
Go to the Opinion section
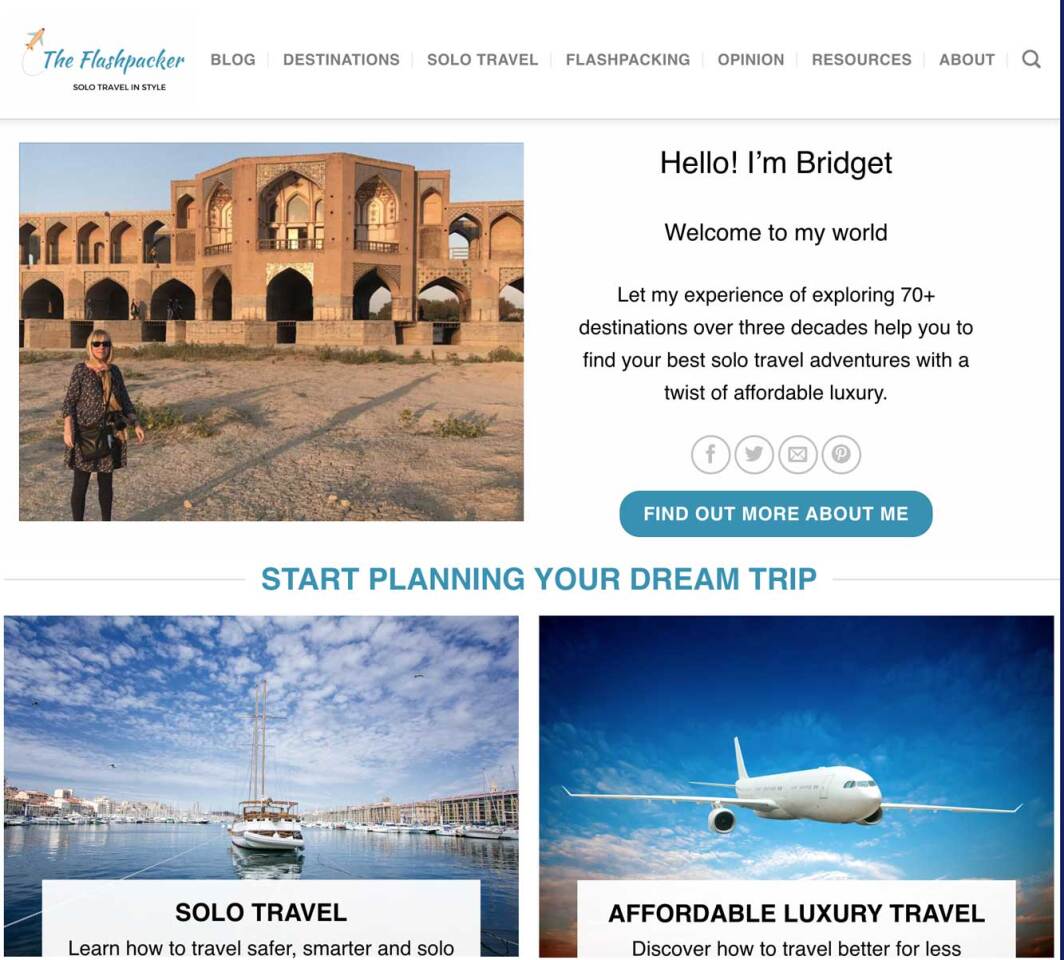tap(750, 60)
